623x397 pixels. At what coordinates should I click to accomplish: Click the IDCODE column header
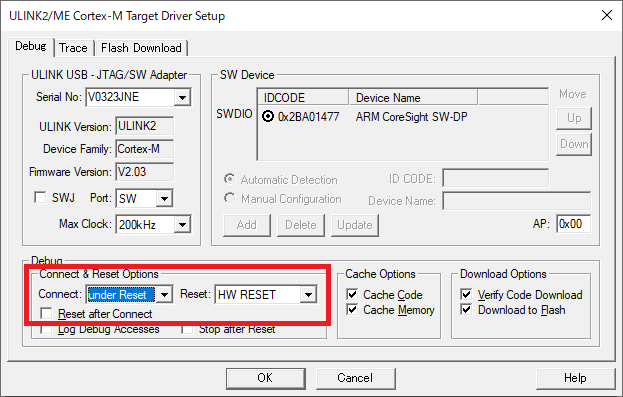[303, 97]
